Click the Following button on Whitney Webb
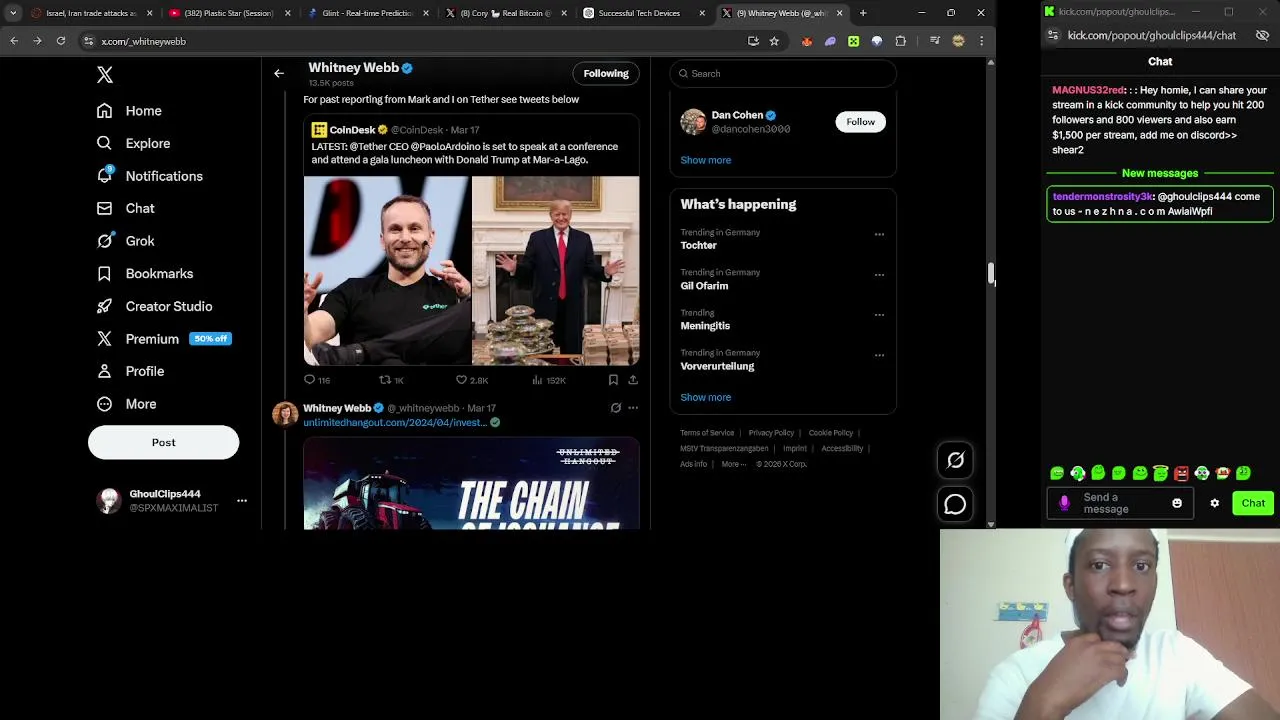Image resolution: width=1280 pixels, height=720 pixels. click(606, 73)
